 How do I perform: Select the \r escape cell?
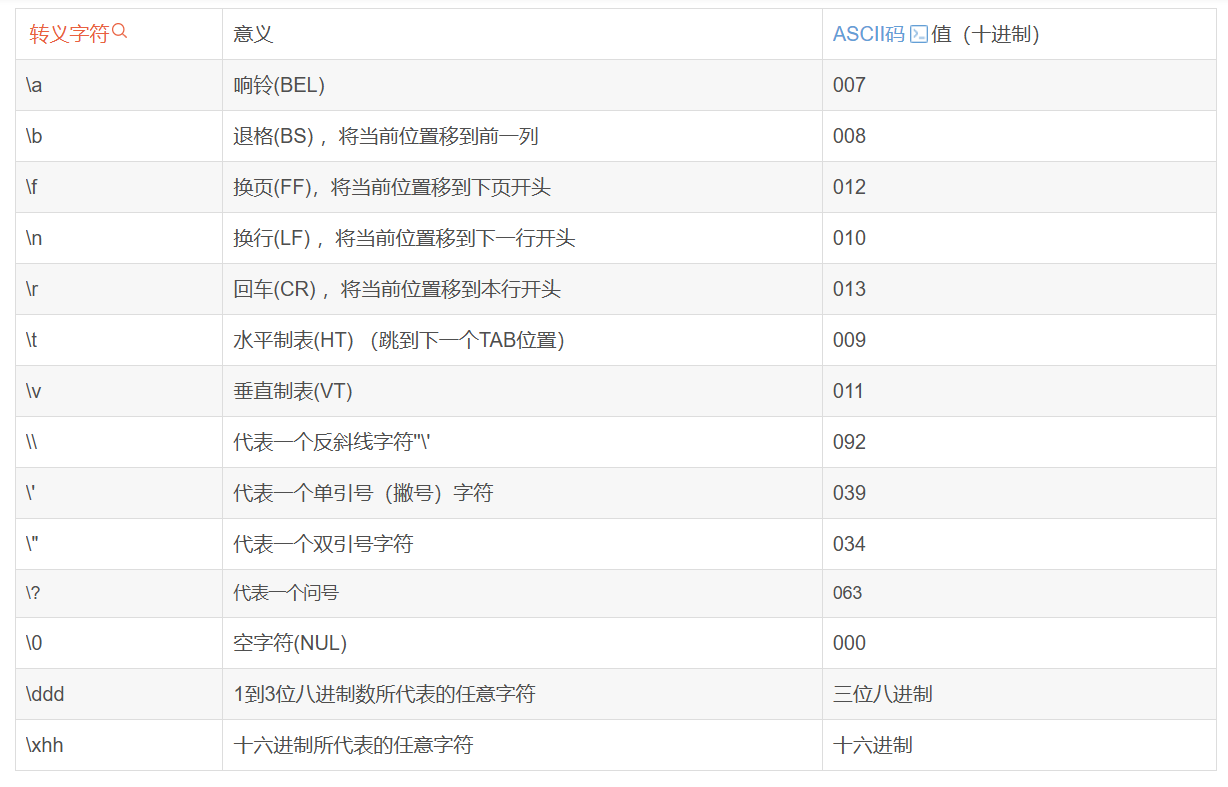coord(119,289)
